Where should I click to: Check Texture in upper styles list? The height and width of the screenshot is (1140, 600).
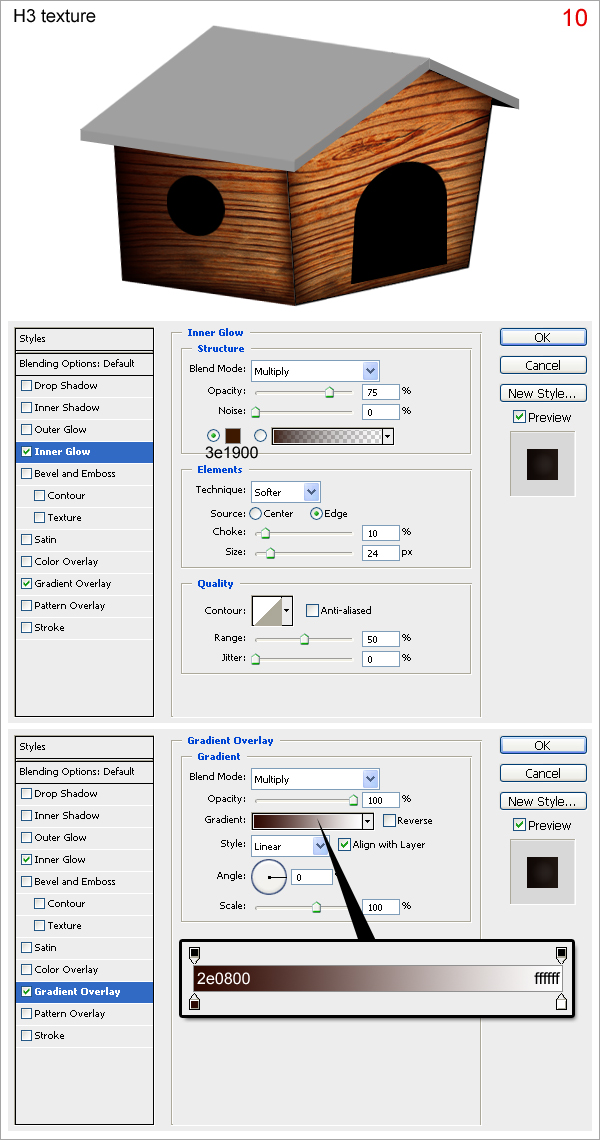pos(40,517)
